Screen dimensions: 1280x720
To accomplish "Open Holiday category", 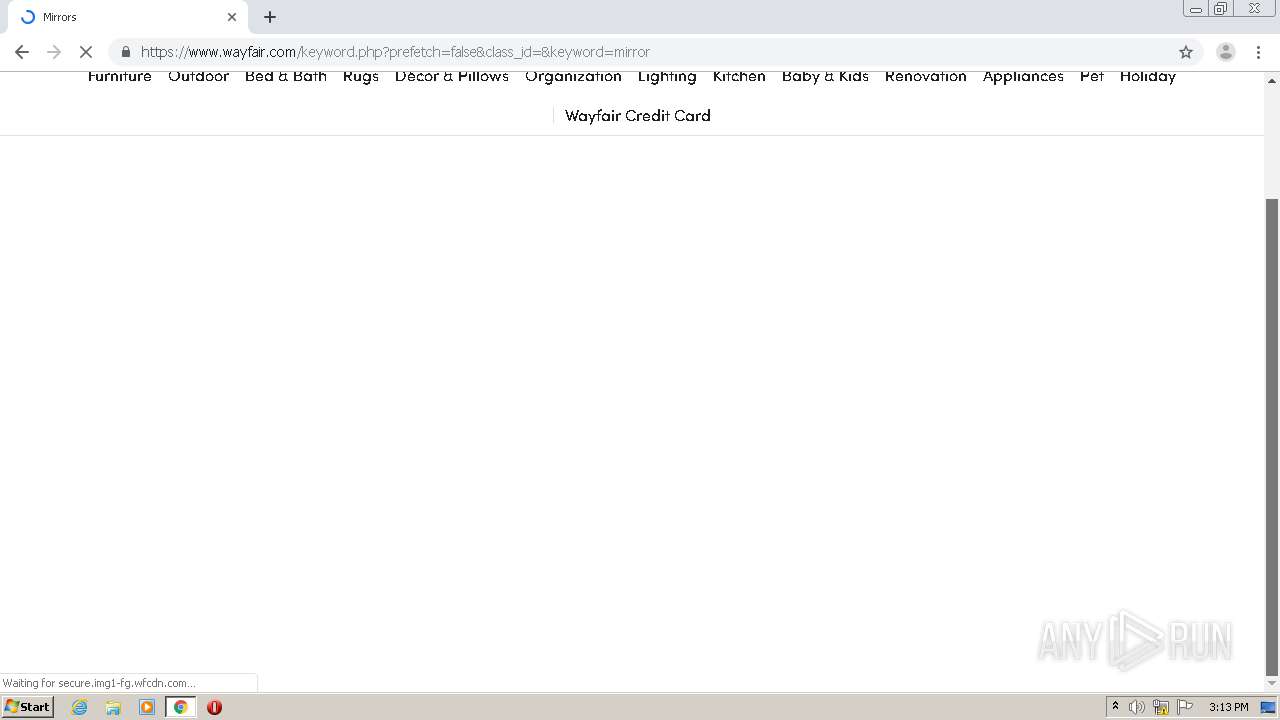I will pos(1148,77).
